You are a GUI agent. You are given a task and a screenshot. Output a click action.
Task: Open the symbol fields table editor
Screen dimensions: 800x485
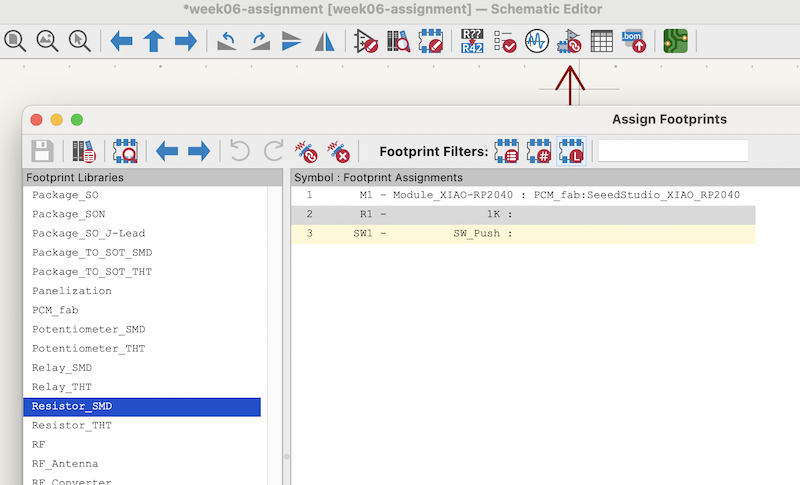coord(602,41)
